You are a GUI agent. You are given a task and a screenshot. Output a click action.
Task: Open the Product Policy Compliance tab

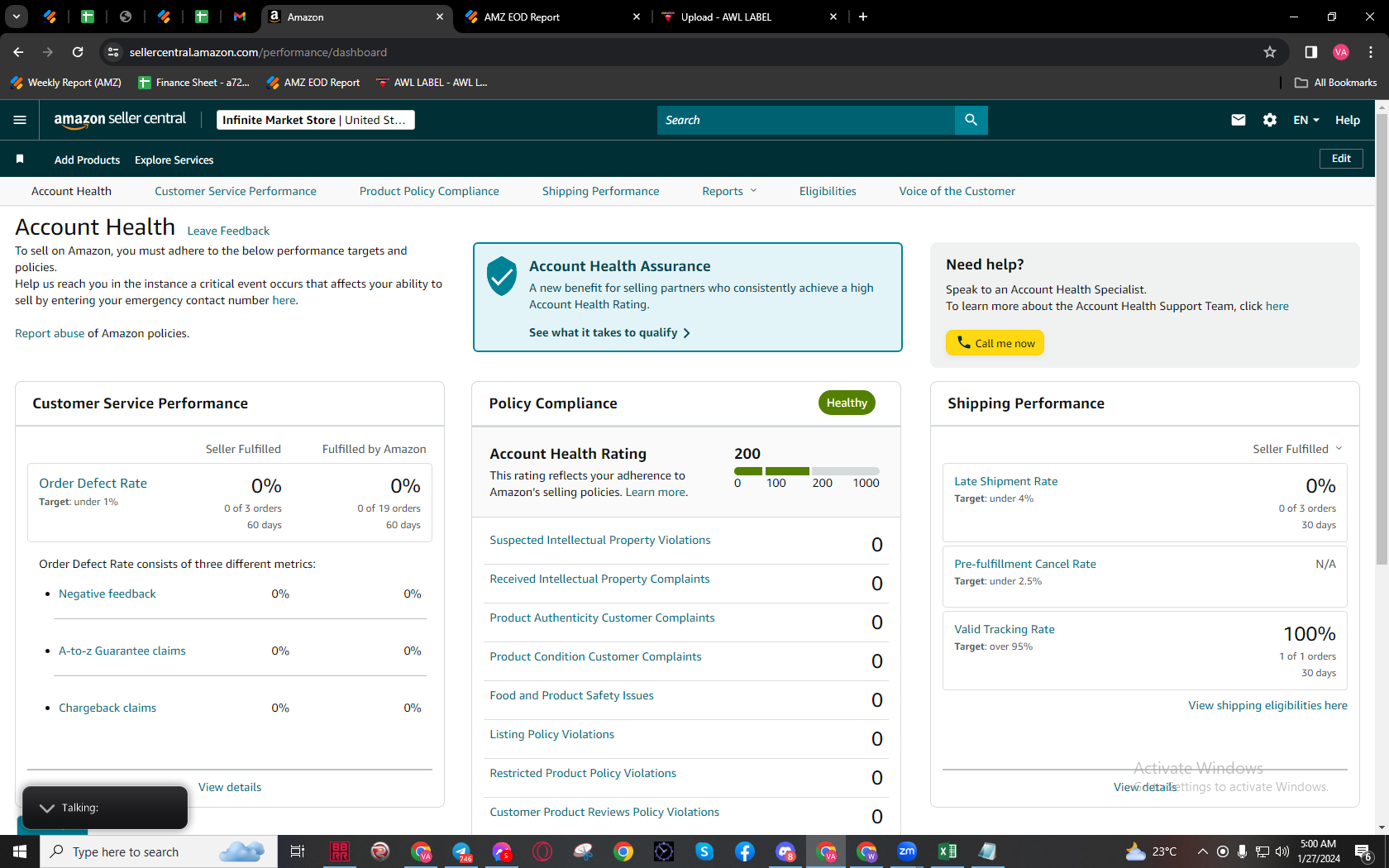[x=429, y=191]
